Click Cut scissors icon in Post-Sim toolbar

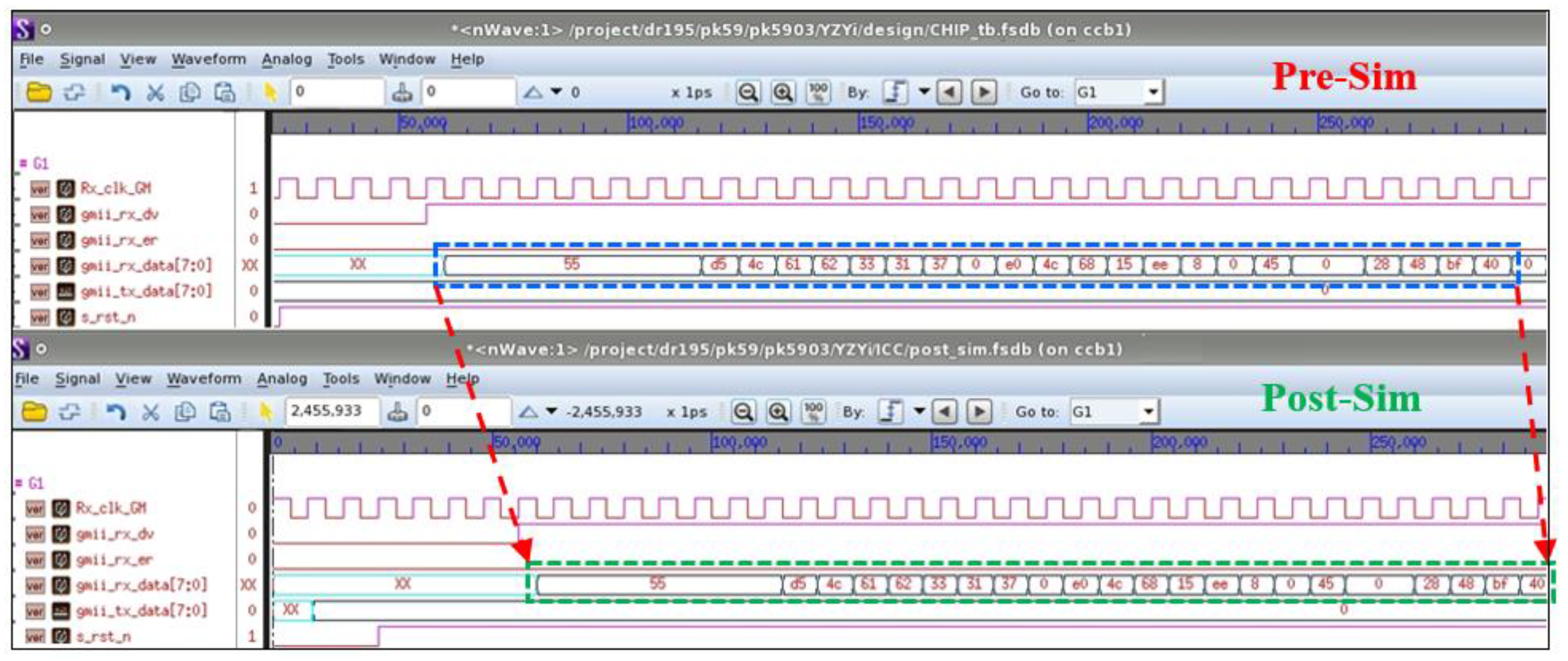[x=150, y=412]
